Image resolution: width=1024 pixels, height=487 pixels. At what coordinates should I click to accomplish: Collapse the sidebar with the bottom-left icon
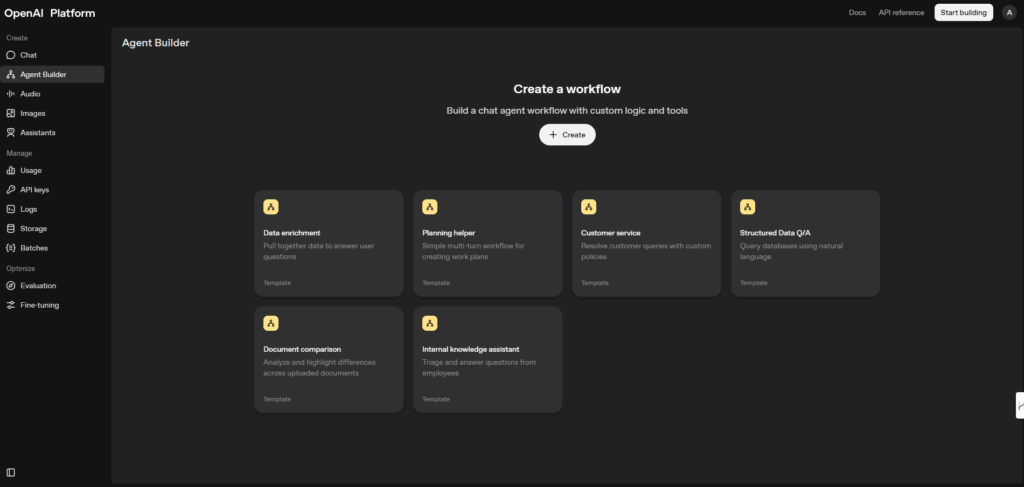pos(11,472)
